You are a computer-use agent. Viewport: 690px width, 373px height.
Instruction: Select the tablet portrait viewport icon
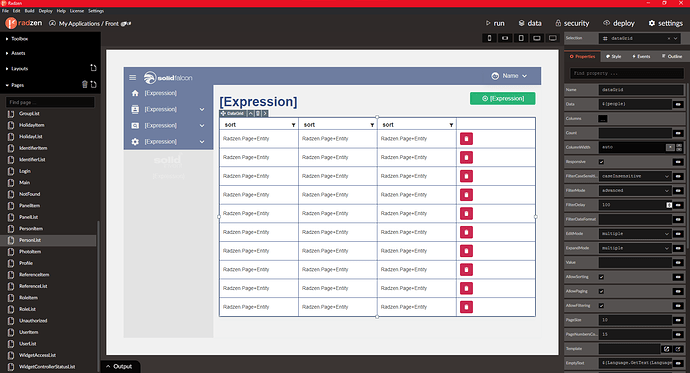tap(521, 38)
